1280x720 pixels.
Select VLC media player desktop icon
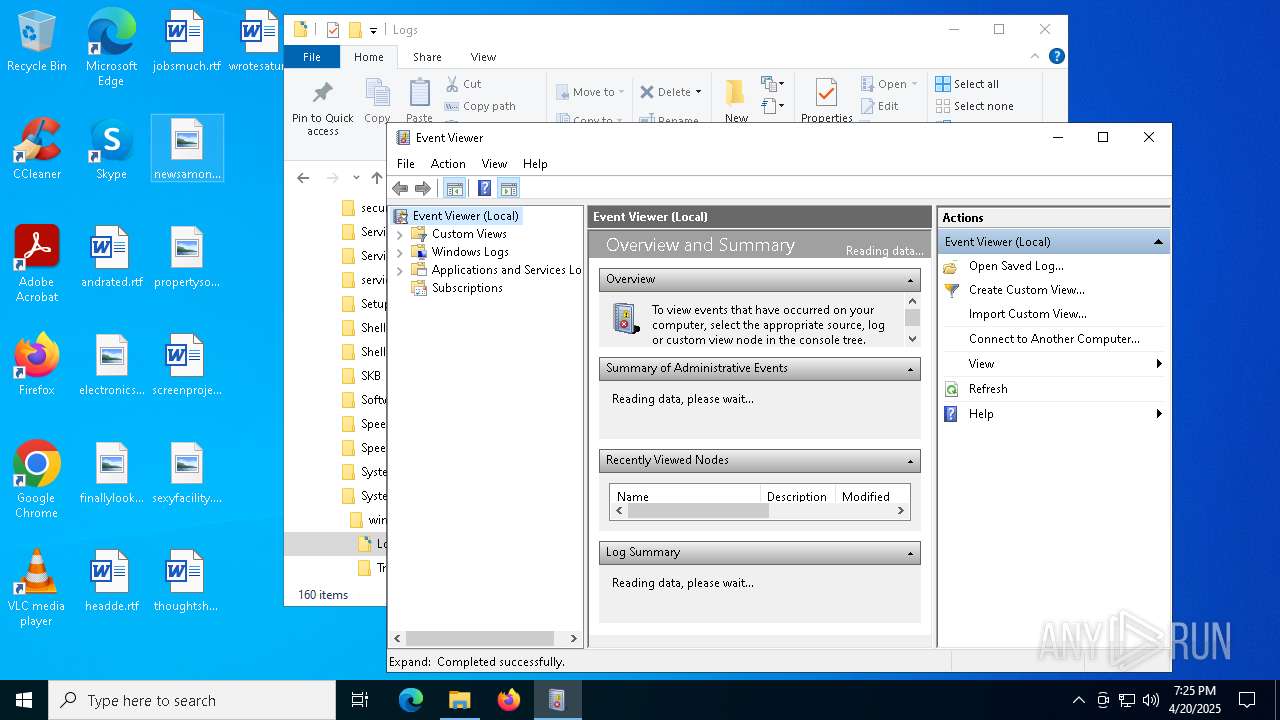pyautogui.click(x=37, y=588)
